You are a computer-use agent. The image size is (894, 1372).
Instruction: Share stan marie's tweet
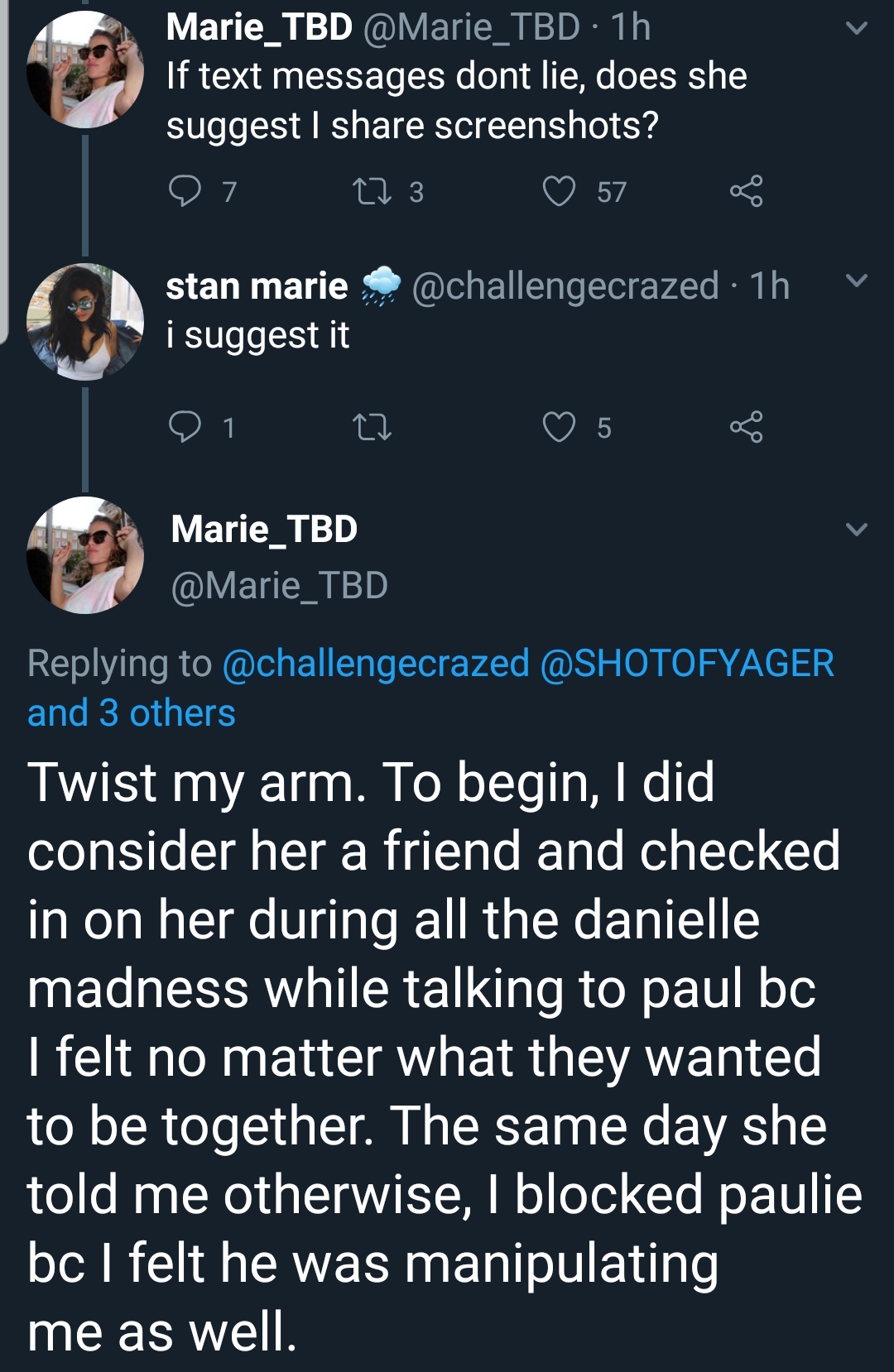tap(746, 427)
